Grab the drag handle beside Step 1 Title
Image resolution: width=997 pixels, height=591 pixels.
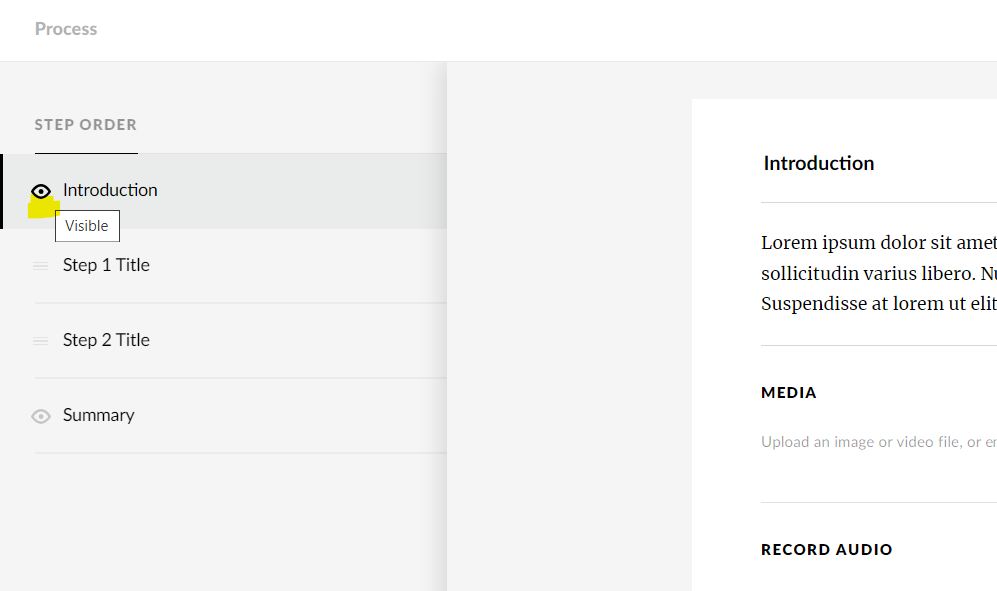point(41,266)
